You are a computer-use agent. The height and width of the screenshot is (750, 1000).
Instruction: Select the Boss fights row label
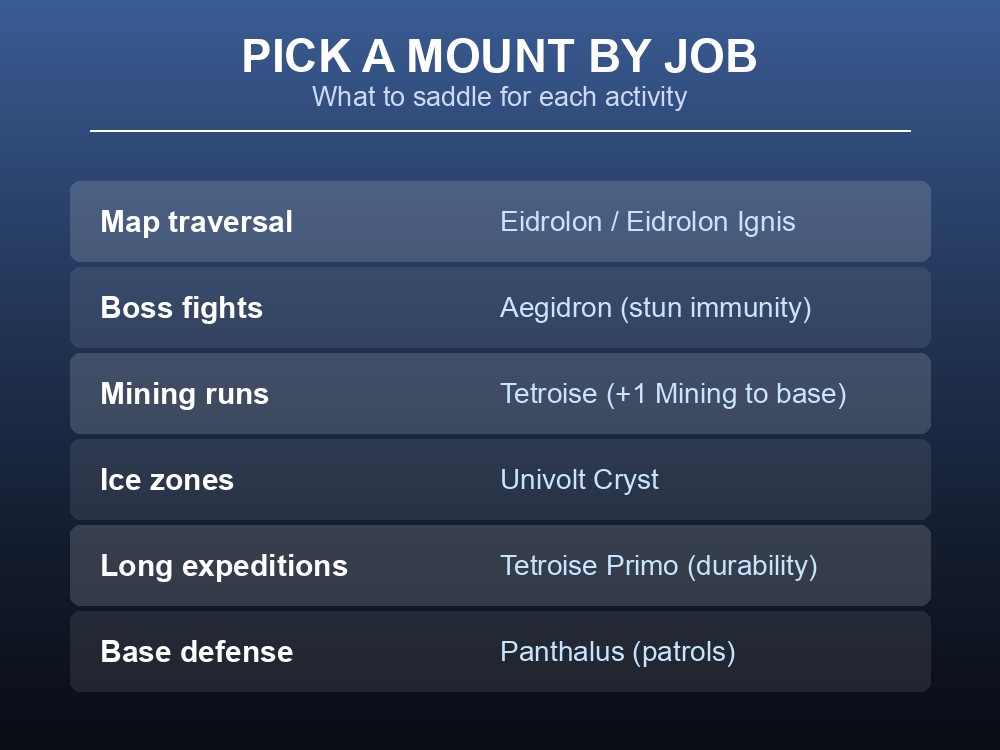point(182,308)
